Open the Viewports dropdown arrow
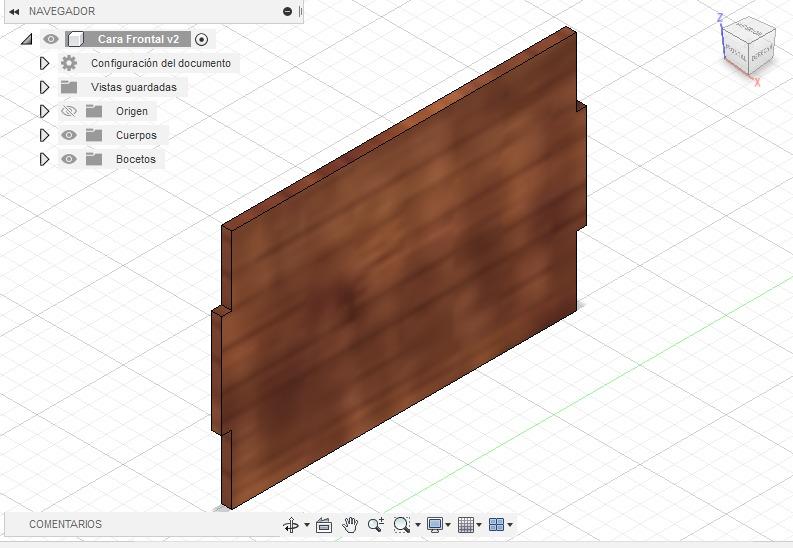Screen dimensions: 793x548 click(510, 525)
